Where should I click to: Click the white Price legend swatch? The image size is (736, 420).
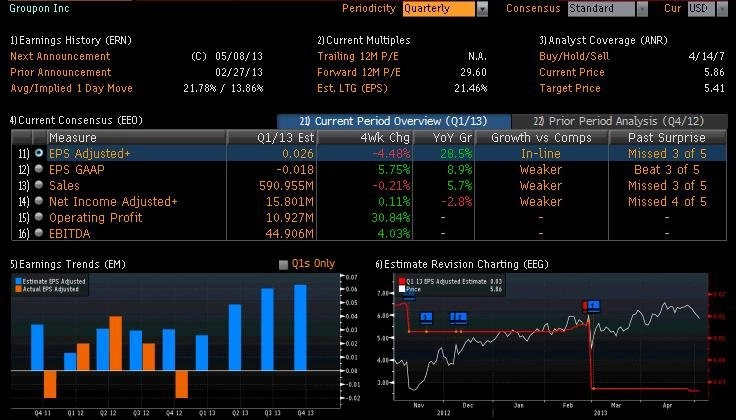coord(402,289)
